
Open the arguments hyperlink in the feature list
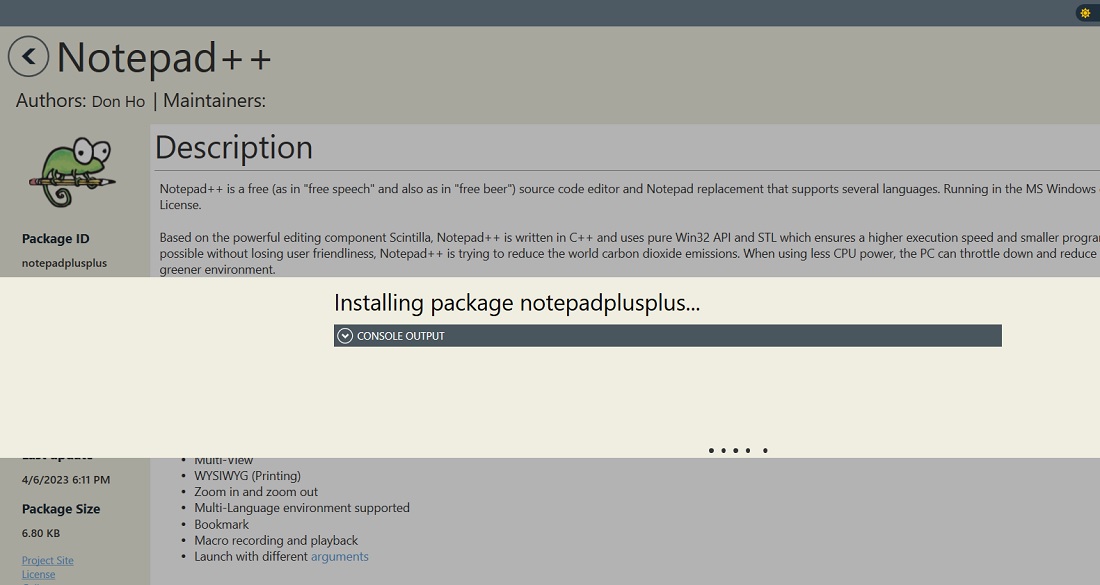tap(339, 556)
